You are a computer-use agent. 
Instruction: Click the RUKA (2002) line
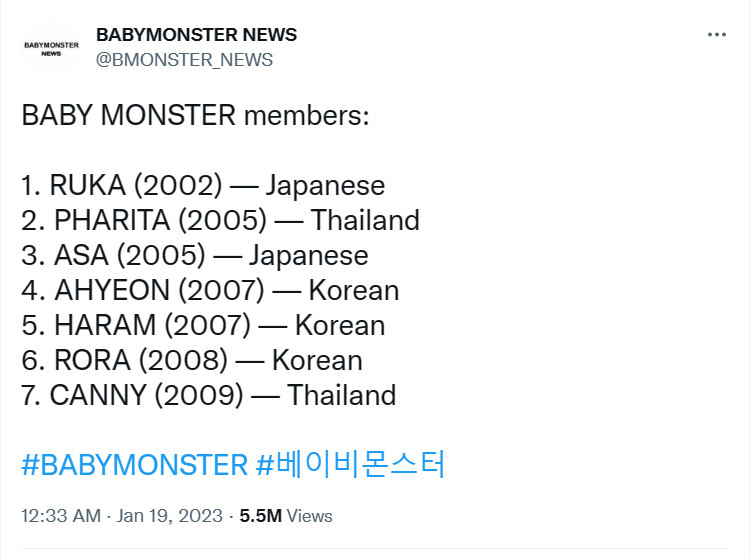click(x=203, y=185)
